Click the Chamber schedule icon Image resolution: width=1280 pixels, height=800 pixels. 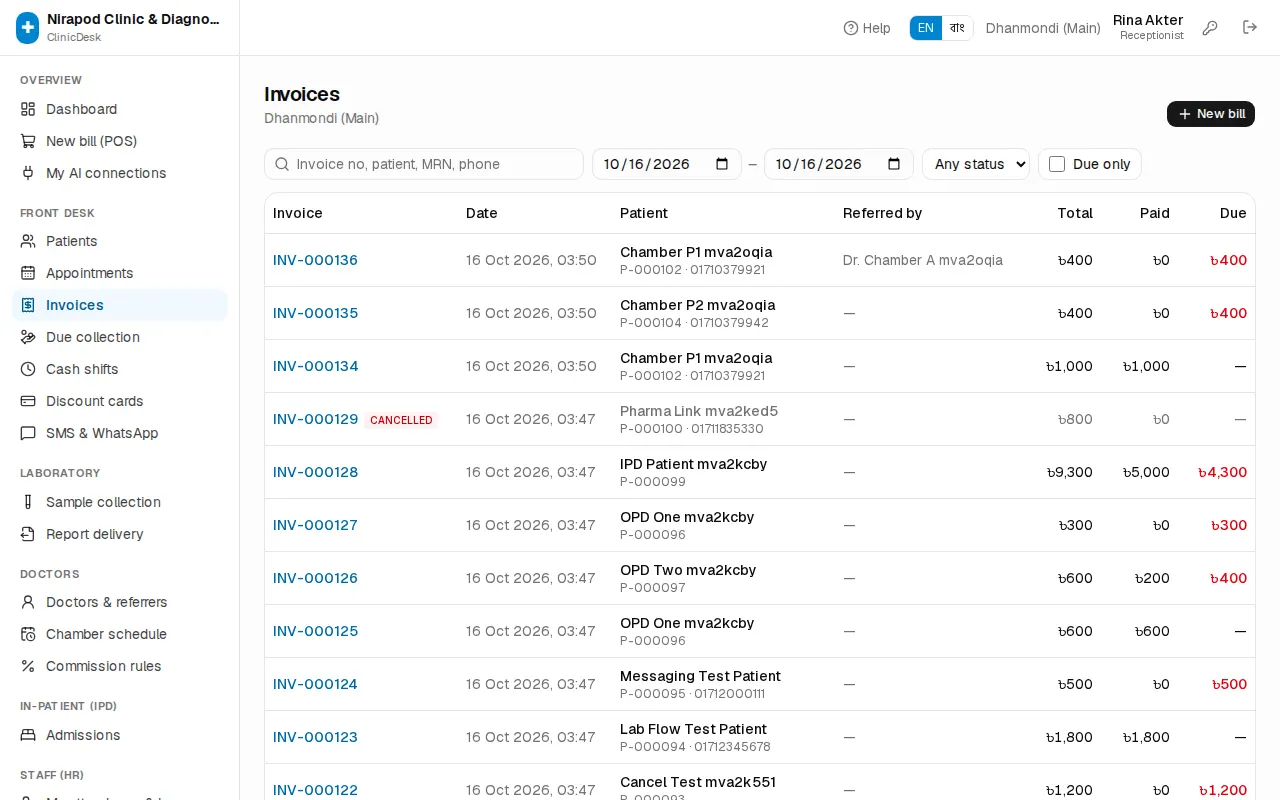click(x=28, y=634)
